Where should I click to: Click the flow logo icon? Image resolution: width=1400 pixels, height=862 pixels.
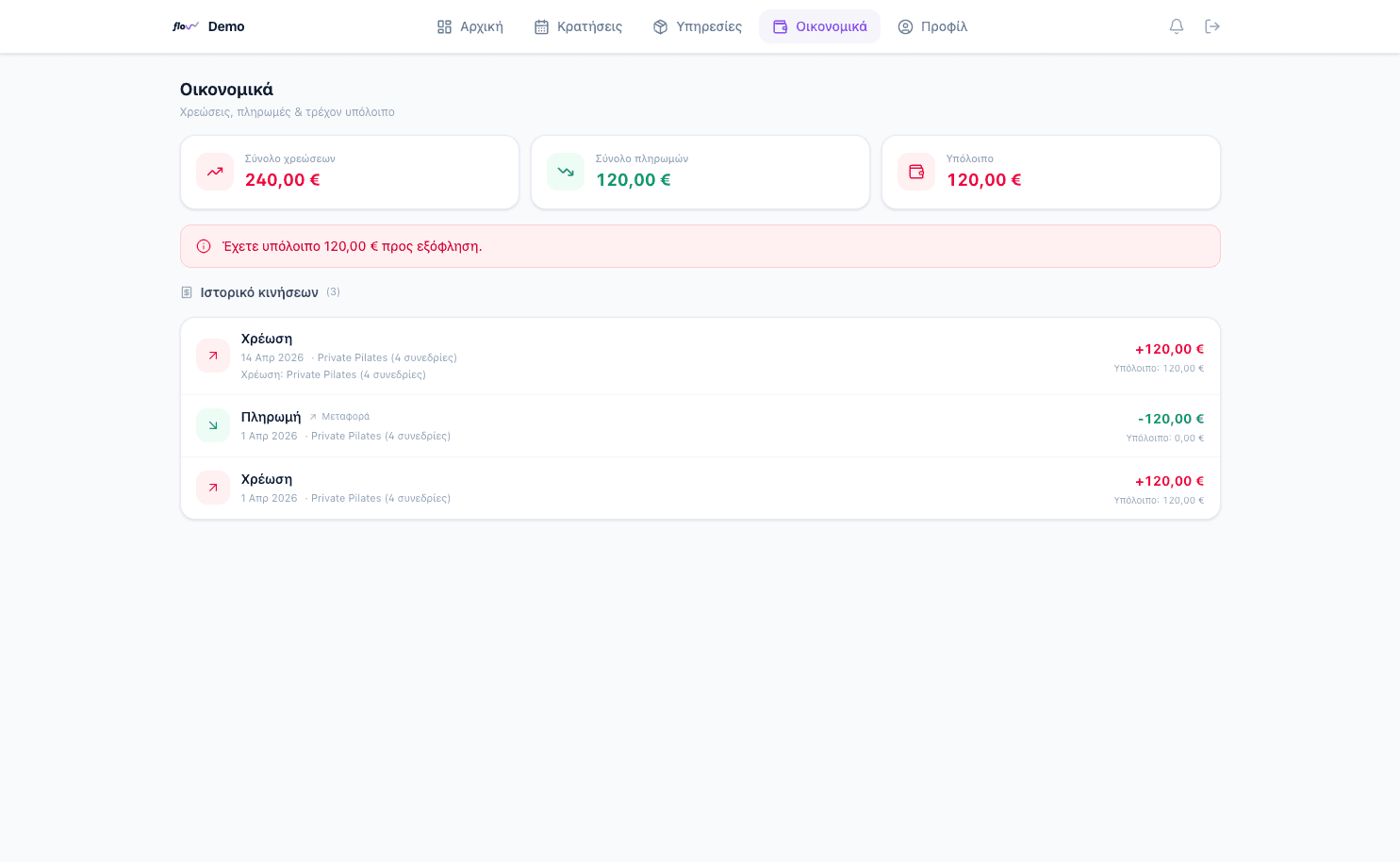(186, 26)
